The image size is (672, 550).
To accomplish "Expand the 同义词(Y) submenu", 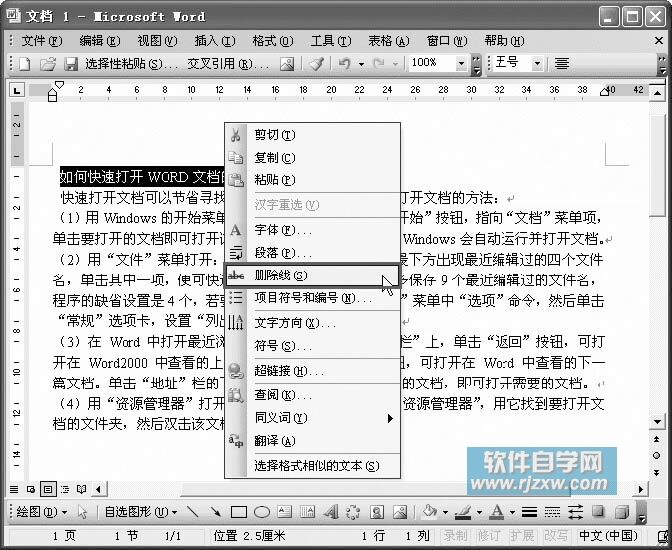I will (x=313, y=418).
